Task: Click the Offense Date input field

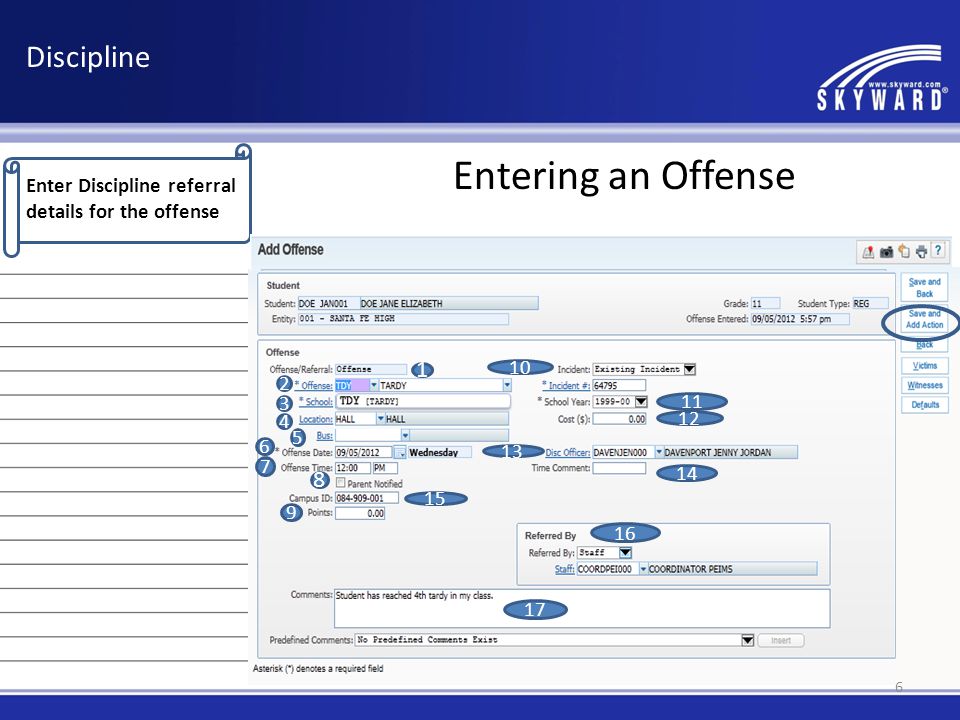Action: [364, 452]
